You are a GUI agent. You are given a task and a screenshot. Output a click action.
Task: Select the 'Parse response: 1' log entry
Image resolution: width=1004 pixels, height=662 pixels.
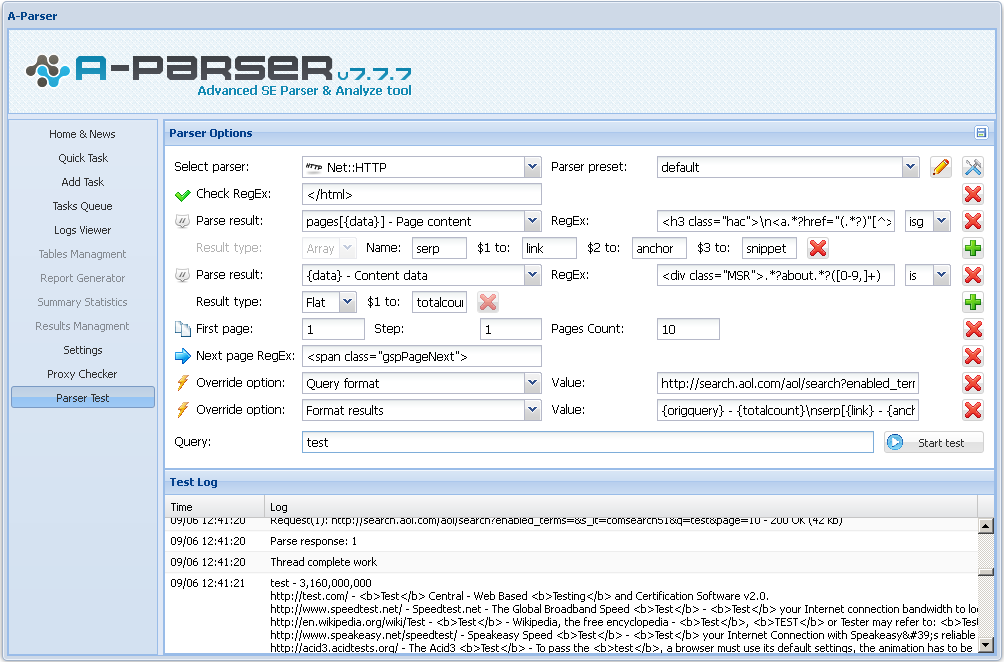tap(571, 541)
